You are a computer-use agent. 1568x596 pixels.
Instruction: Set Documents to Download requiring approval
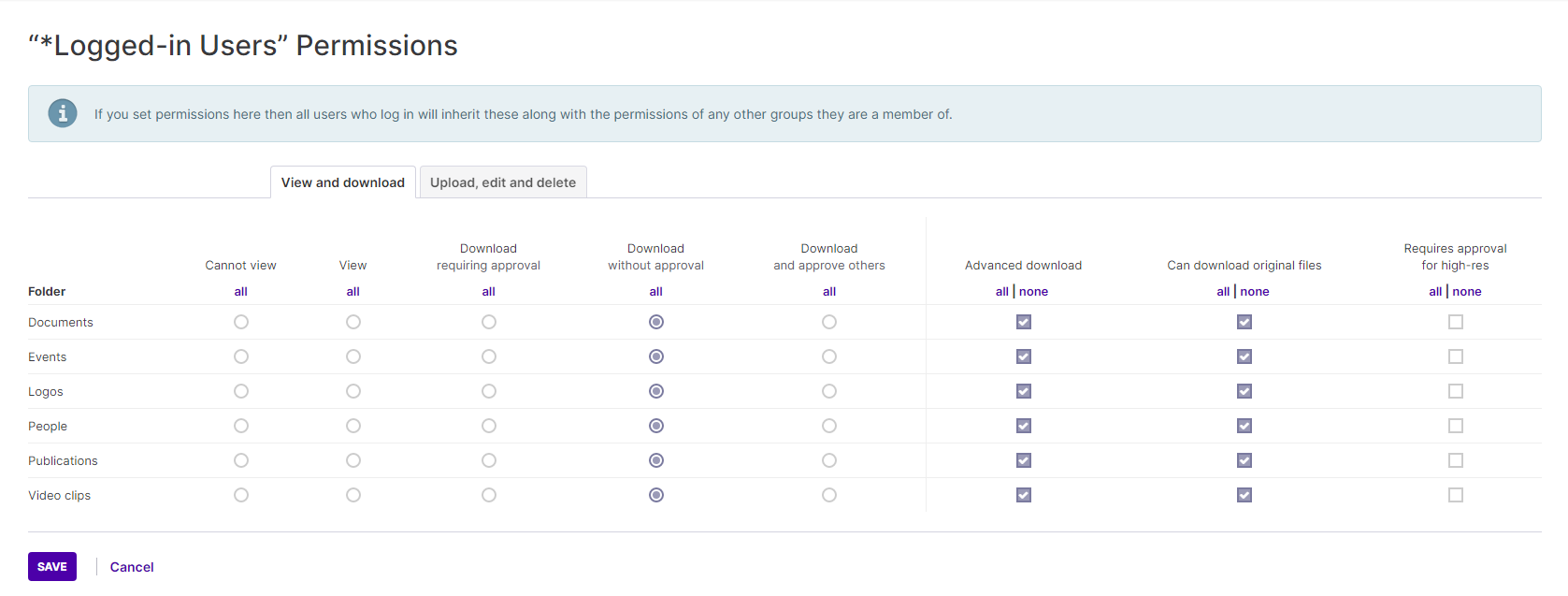click(489, 322)
